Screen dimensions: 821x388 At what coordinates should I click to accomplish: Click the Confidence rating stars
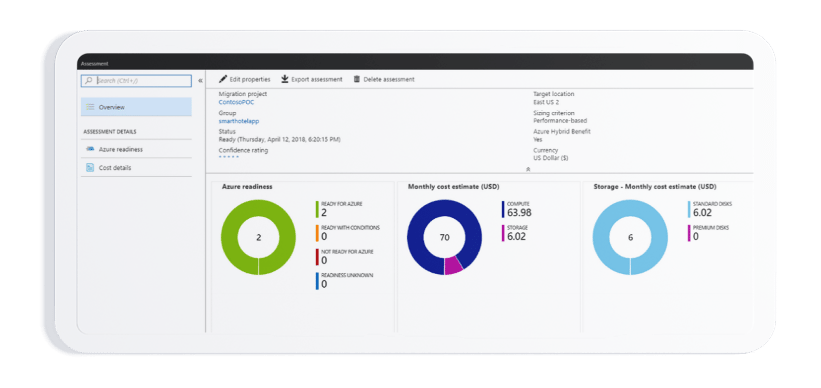[229, 157]
